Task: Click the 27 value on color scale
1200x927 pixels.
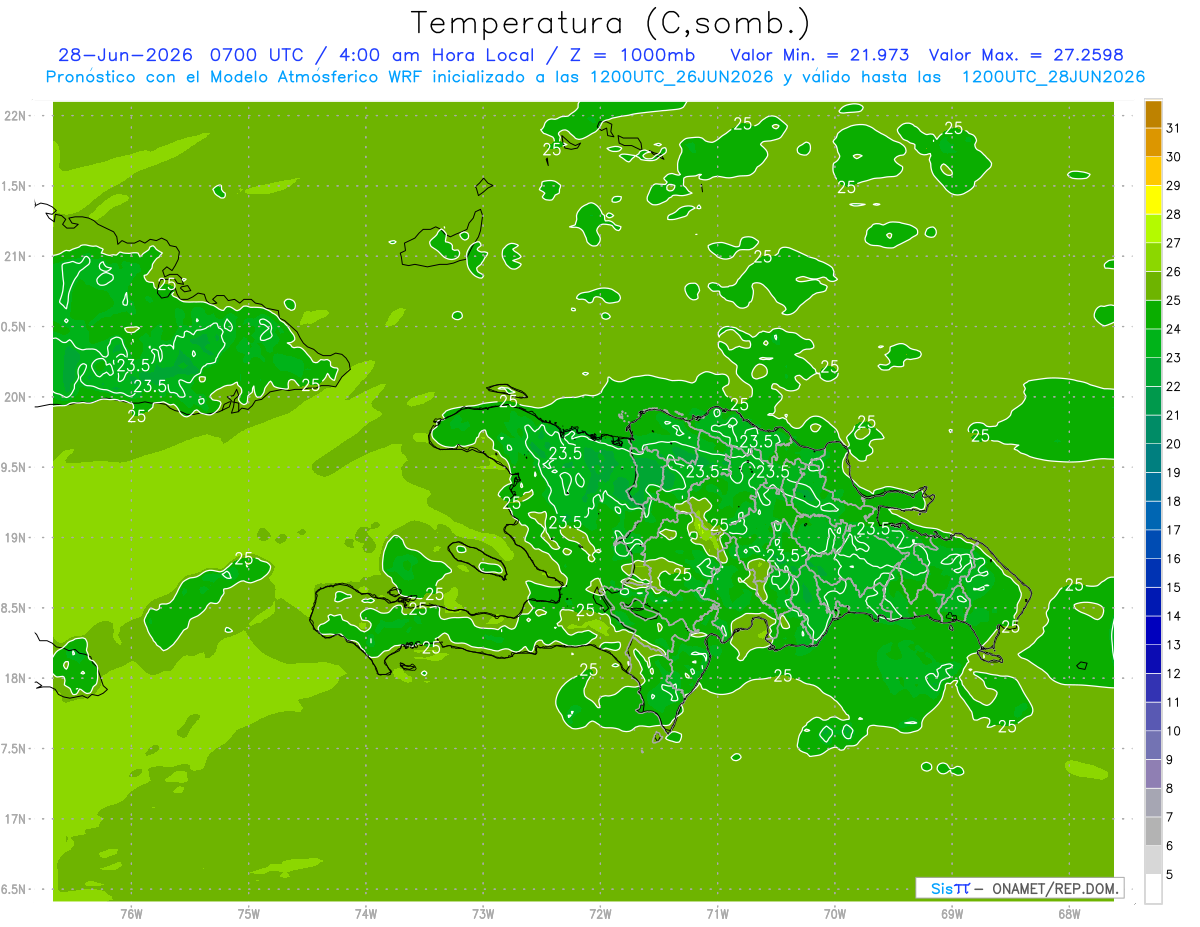Action: pos(1174,243)
